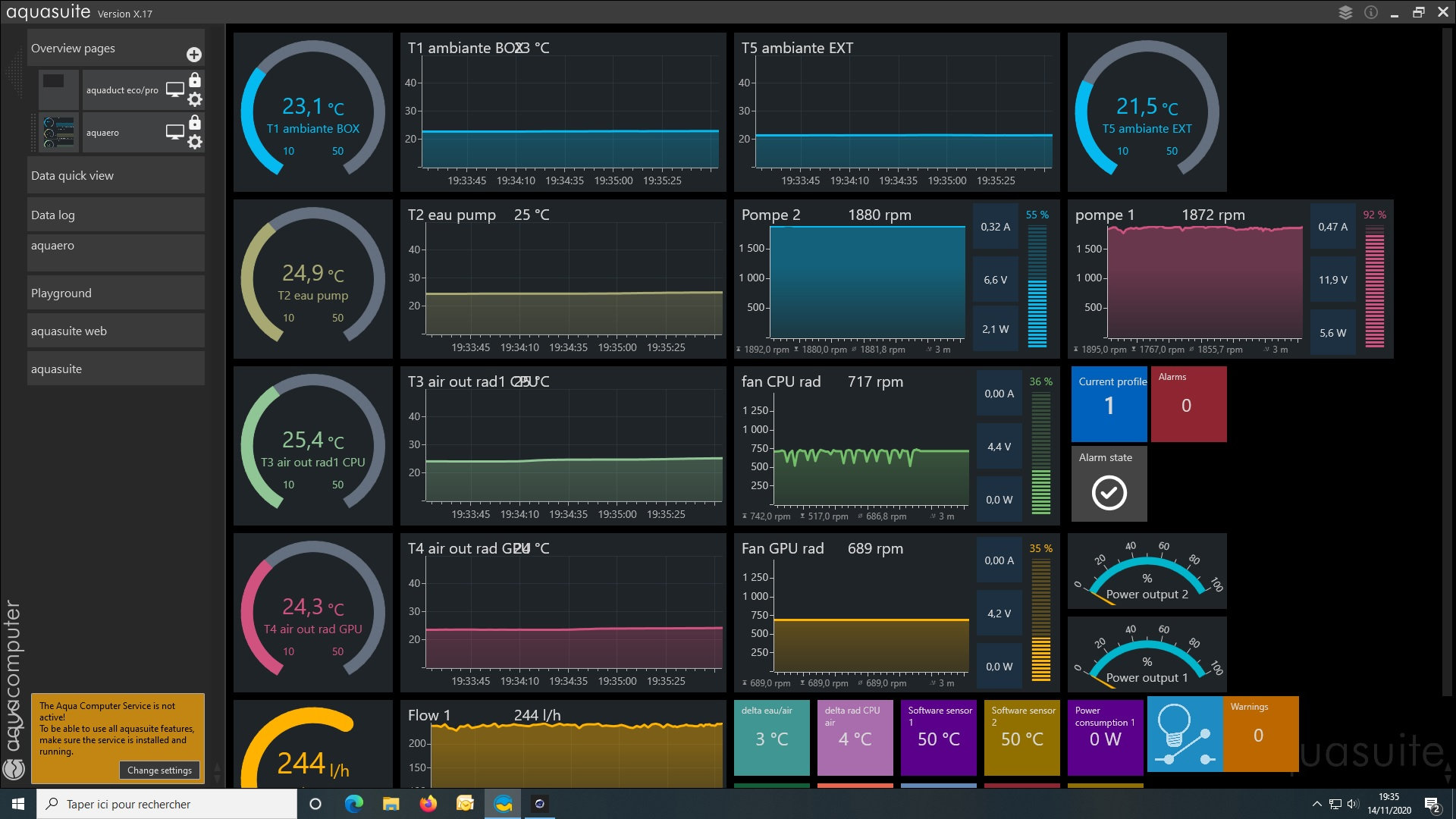Add a new overview page with plus icon
Viewport: 1456px width, 819px height.
194,55
